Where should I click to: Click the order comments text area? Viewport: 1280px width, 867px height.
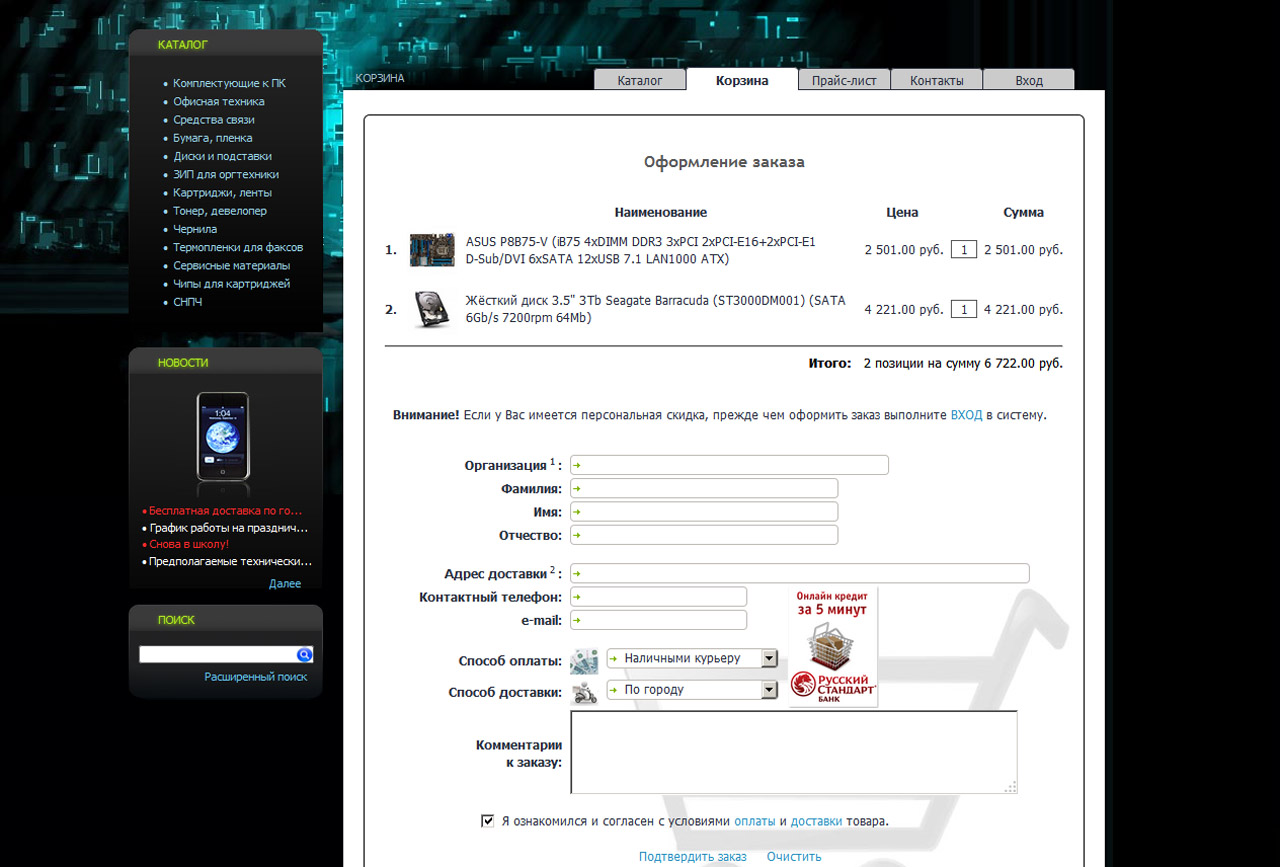(794, 752)
